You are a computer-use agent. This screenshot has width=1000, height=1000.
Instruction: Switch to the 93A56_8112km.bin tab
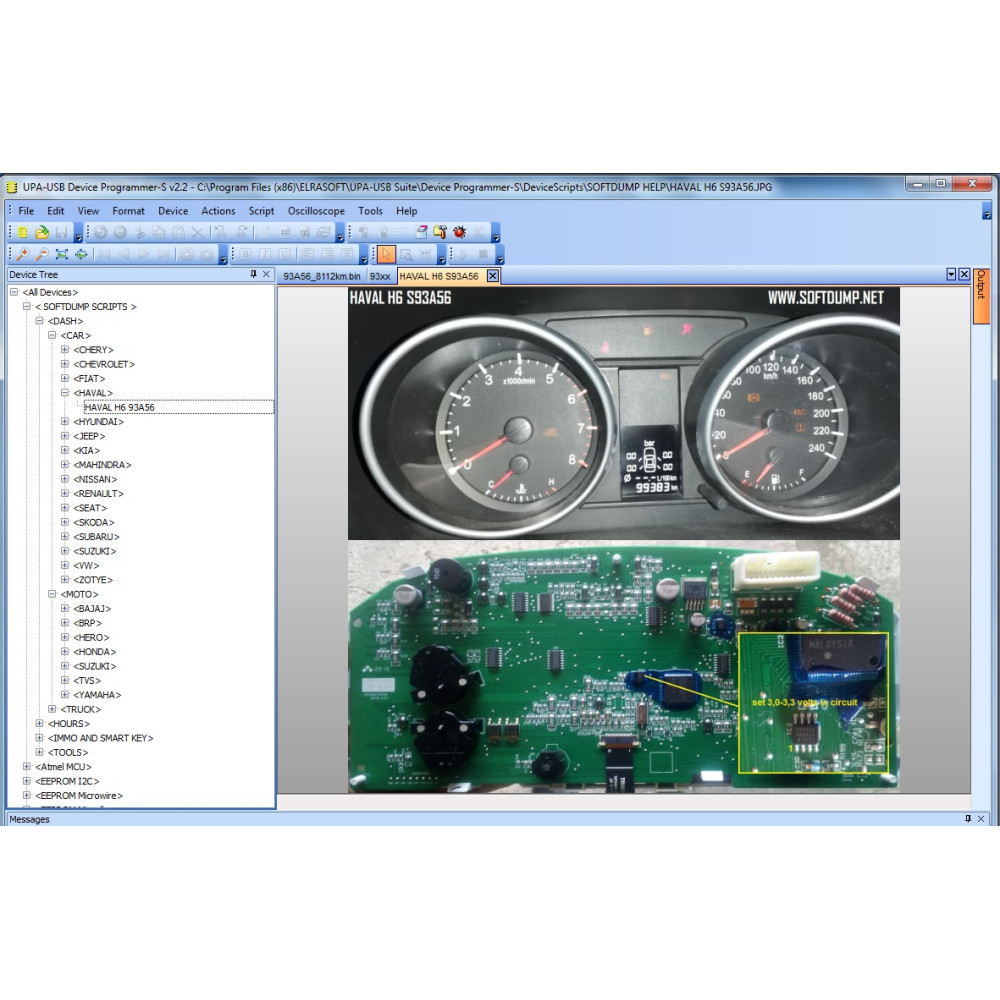click(x=321, y=276)
